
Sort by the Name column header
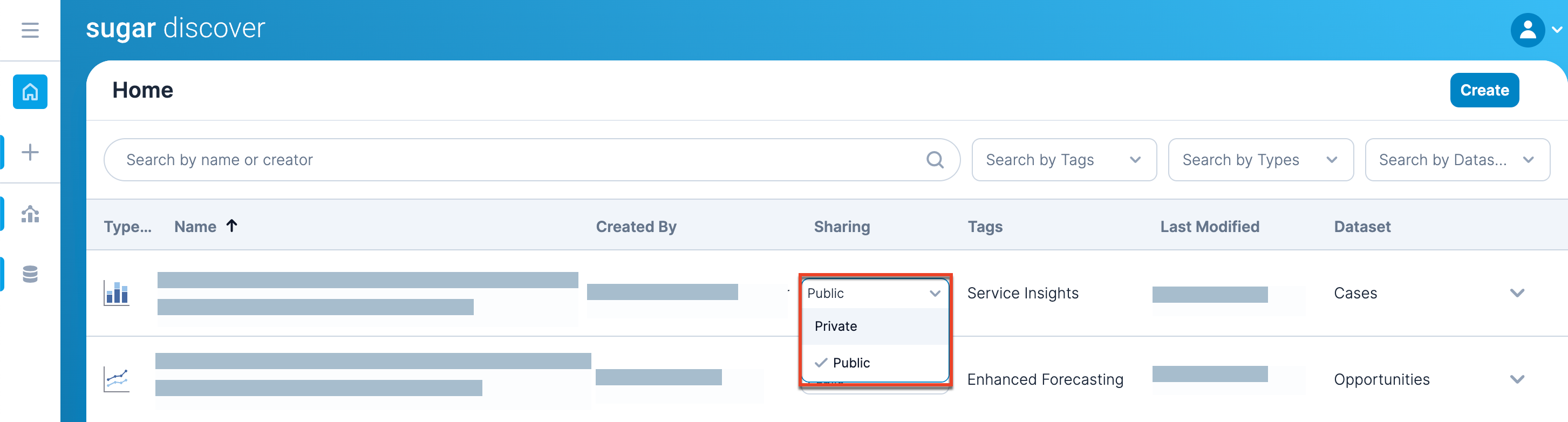tap(195, 227)
